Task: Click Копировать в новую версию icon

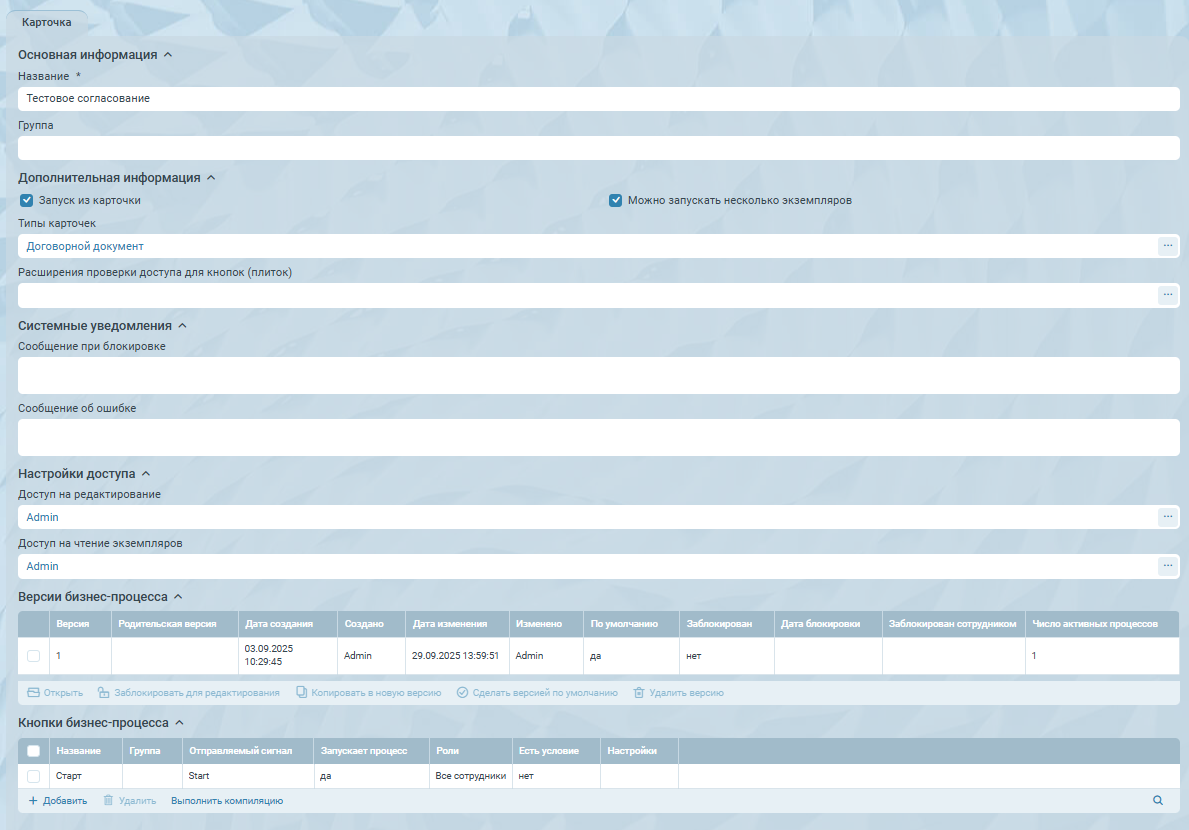Action: coord(301,693)
